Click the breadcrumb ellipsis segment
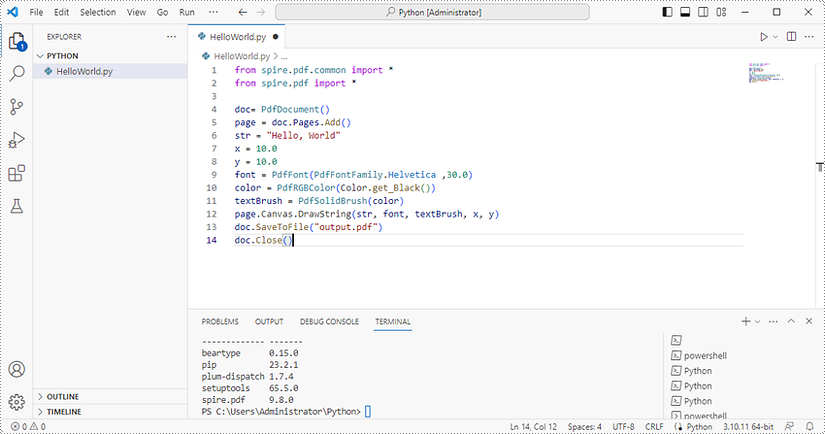825x434 pixels. coord(284,56)
